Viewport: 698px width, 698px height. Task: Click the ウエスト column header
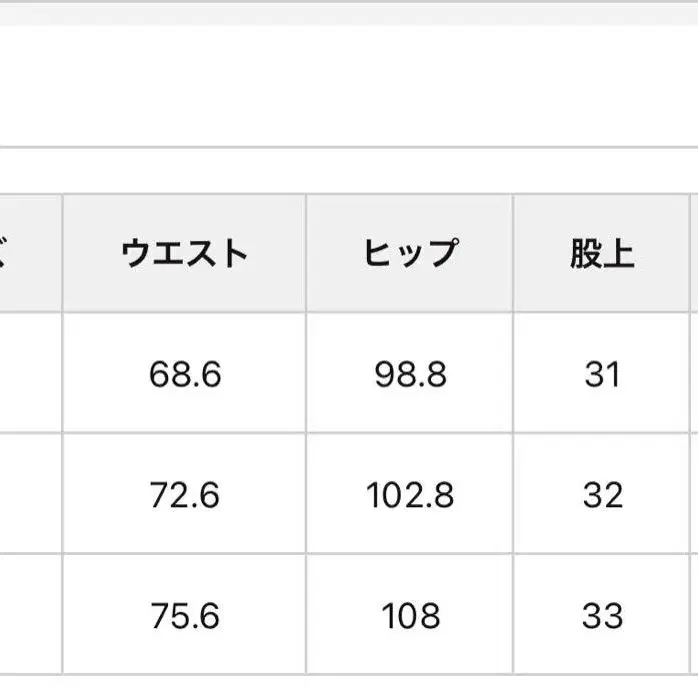(x=184, y=253)
